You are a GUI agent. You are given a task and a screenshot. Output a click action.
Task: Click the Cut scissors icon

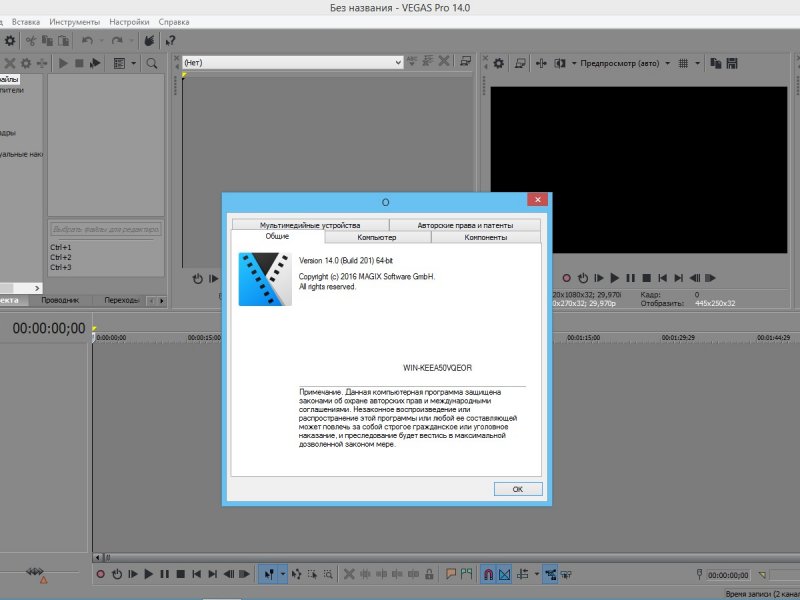[31, 40]
